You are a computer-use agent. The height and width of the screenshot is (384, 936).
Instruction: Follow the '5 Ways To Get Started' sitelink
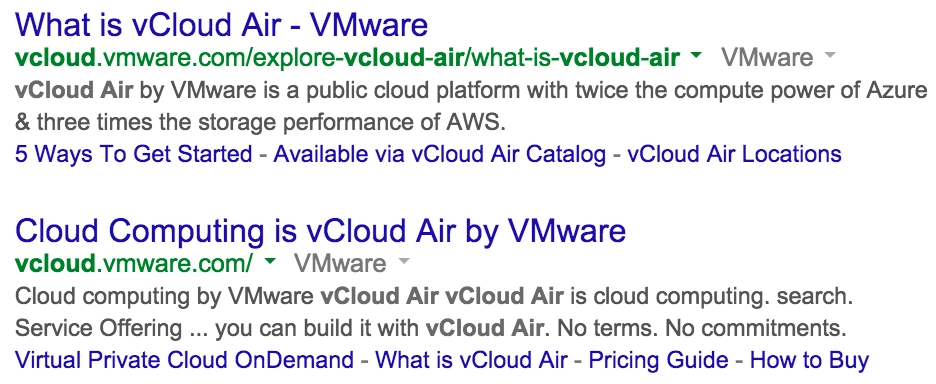coord(134,154)
